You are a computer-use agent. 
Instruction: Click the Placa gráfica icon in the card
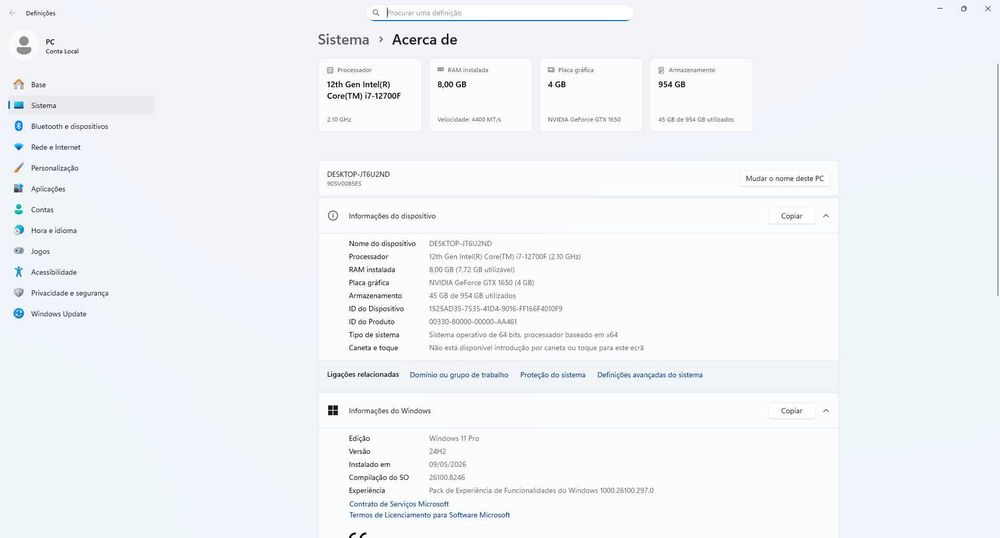551,70
